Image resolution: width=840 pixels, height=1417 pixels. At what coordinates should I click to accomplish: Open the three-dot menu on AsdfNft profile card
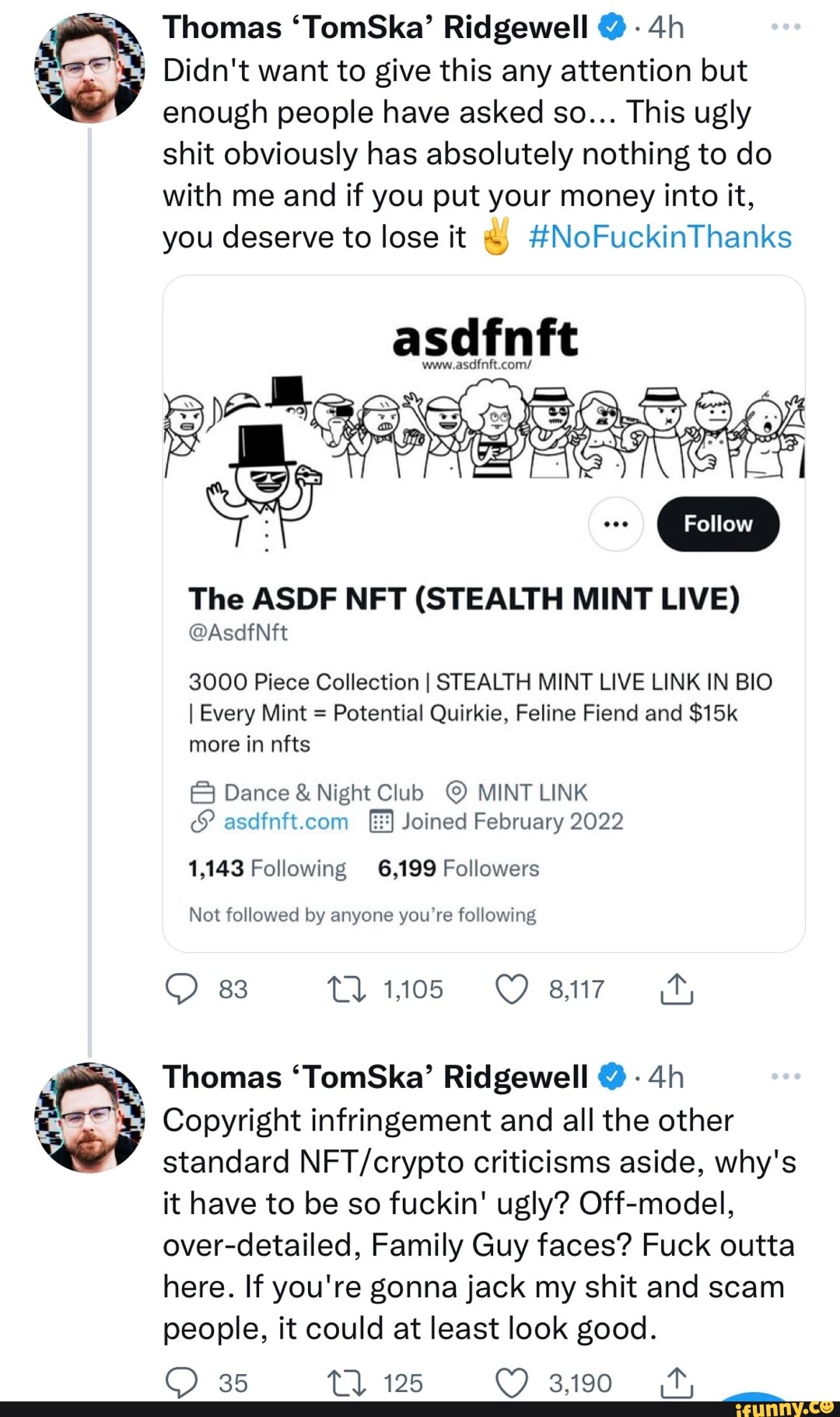pos(615,523)
